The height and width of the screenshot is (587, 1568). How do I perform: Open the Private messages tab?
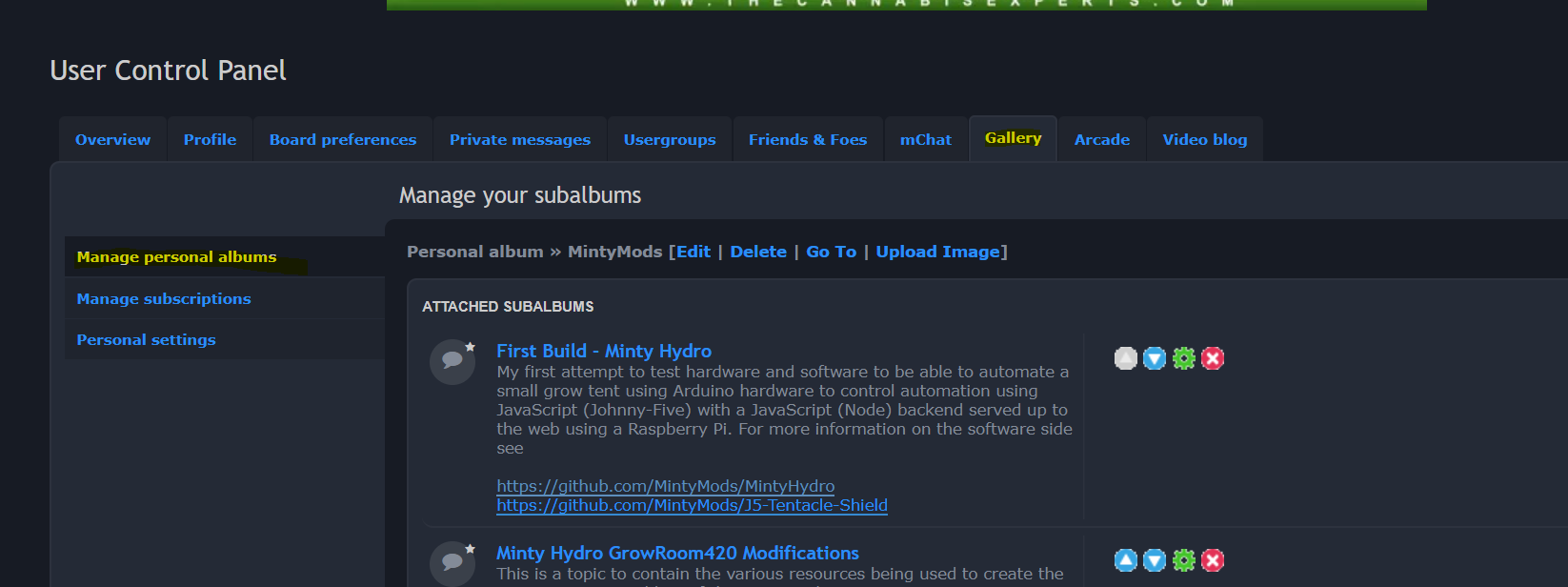point(519,139)
